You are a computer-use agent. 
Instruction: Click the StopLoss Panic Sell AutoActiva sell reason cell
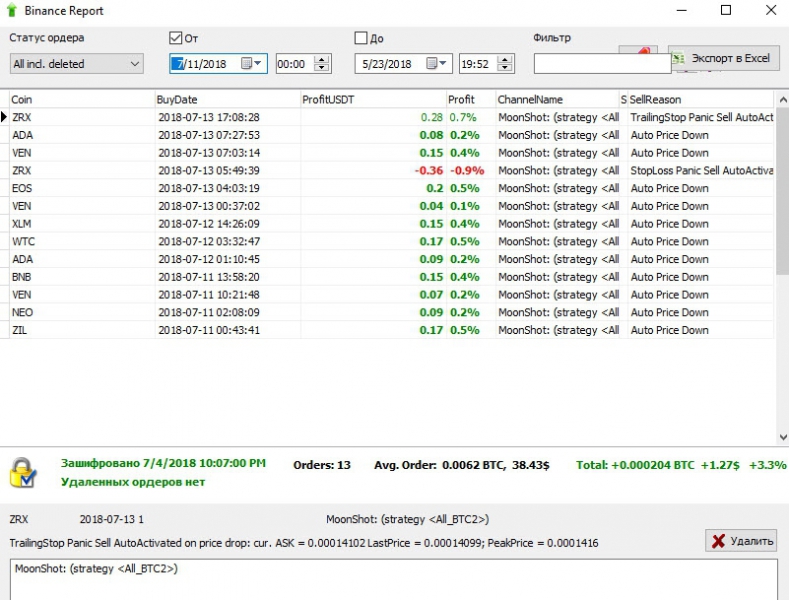click(x=701, y=171)
